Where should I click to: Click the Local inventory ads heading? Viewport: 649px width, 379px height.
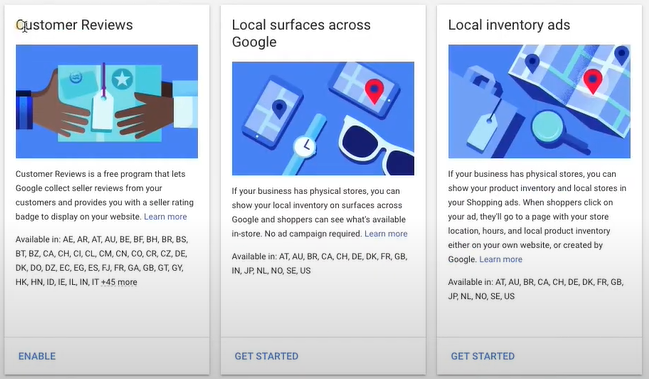(x=509, y=25)
